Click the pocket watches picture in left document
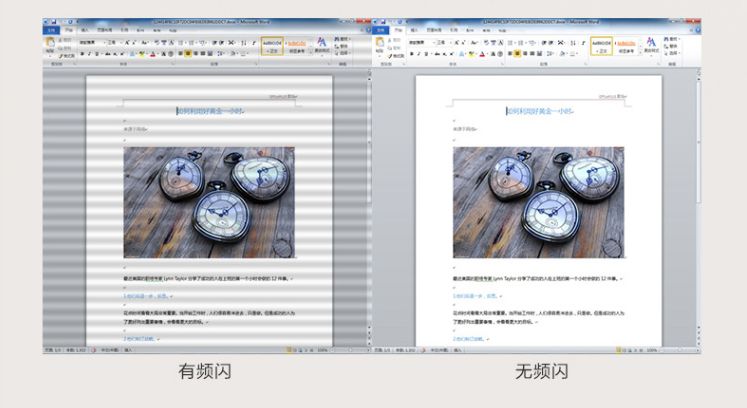The image size is (747, 408). [209, 203]
